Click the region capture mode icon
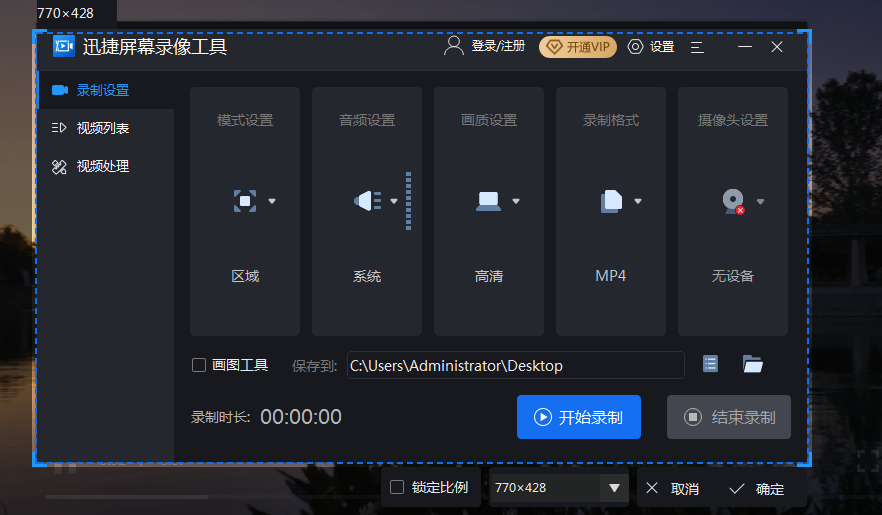The height and width of the screenshot is (515, 882). 245,201
